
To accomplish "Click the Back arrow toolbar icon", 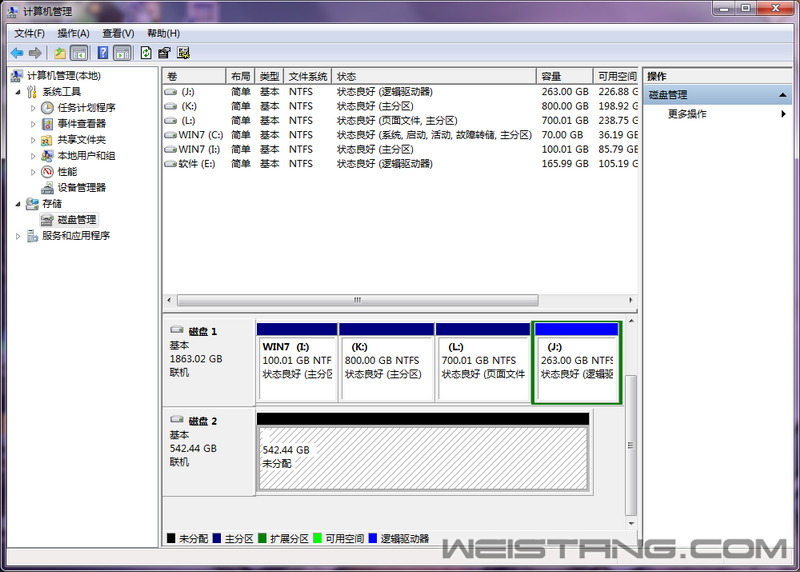I will [x=17, y=53].
